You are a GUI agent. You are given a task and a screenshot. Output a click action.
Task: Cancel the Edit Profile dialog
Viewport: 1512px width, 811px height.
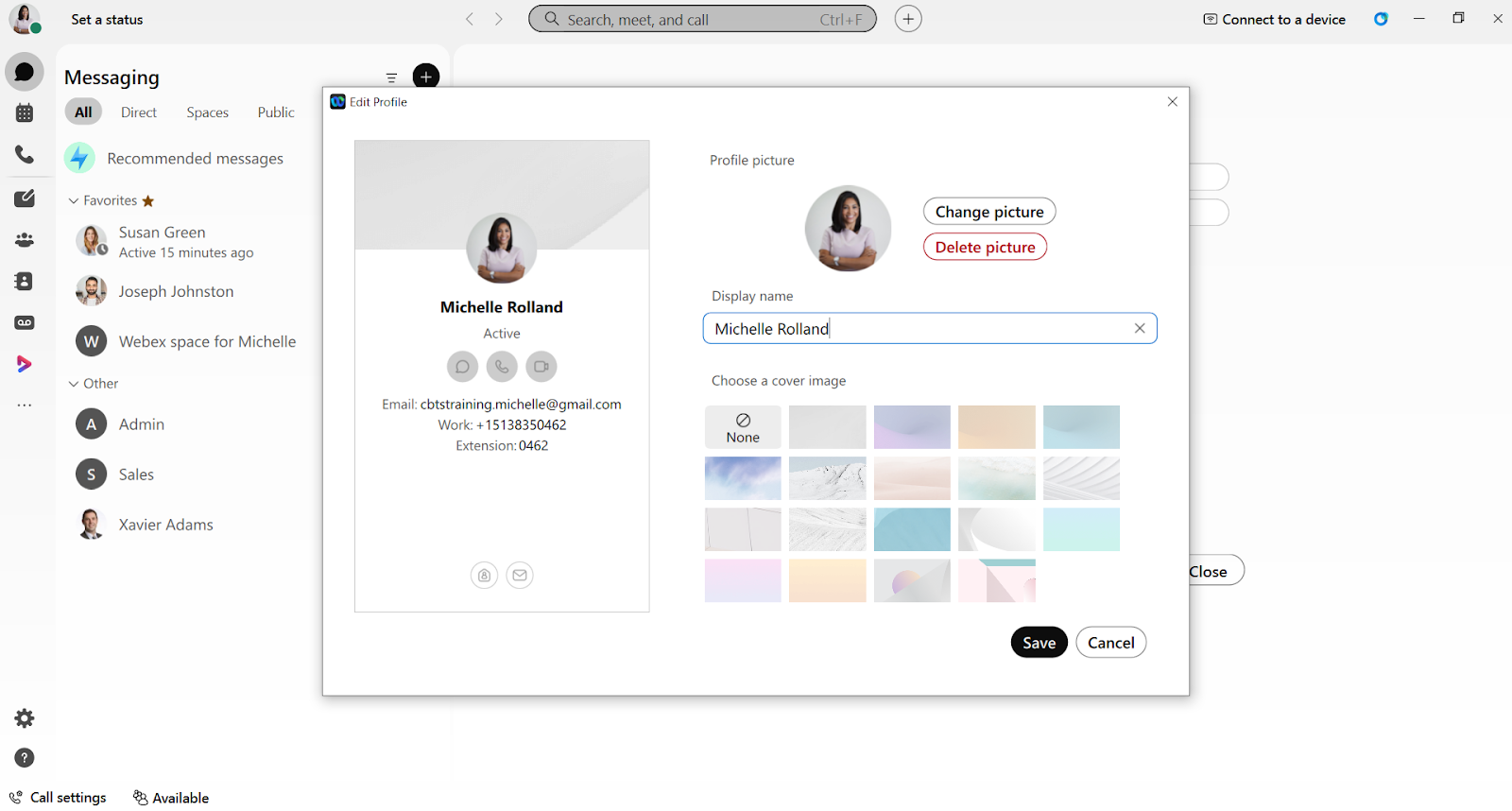point(1110,643)
